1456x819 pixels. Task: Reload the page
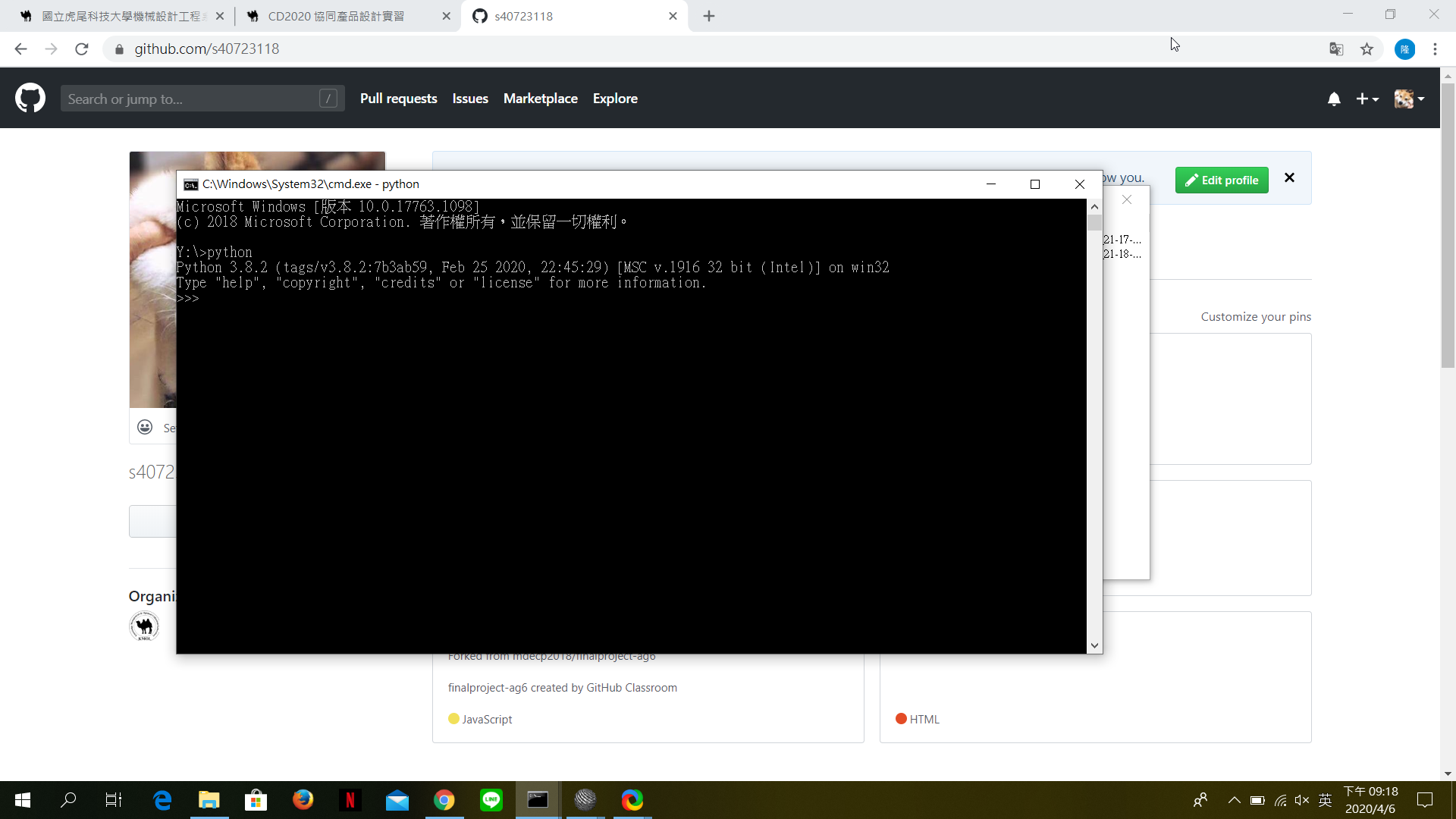(x=82, y=49)
